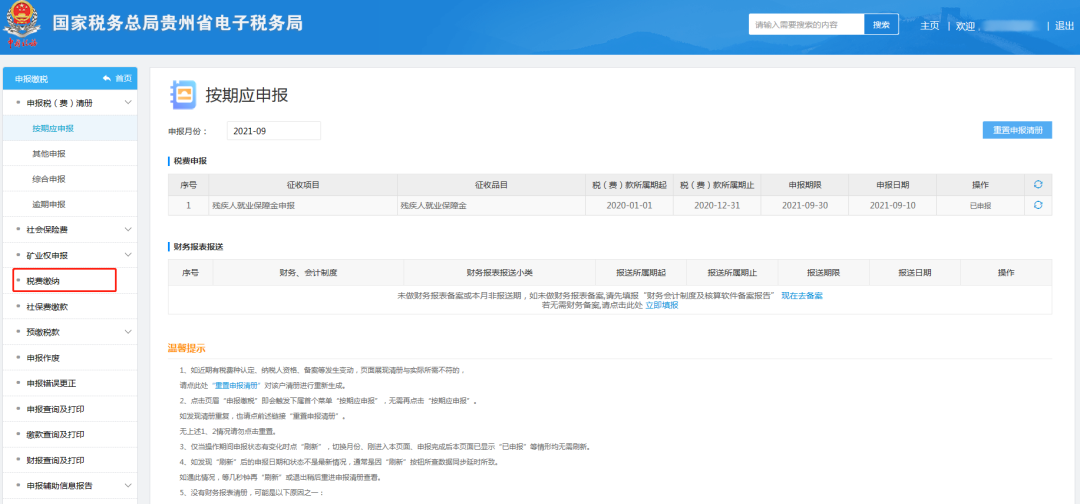The height and width of the screenshot is (504, 1080).
Task: Expand the 预缴税款 menu chevron
Action: point(128,331)
